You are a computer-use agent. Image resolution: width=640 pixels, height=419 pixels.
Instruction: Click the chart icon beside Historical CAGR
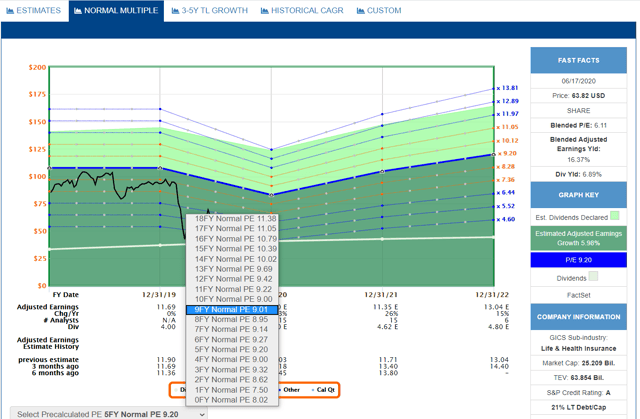pyautogui.click(x=266, y=11)
